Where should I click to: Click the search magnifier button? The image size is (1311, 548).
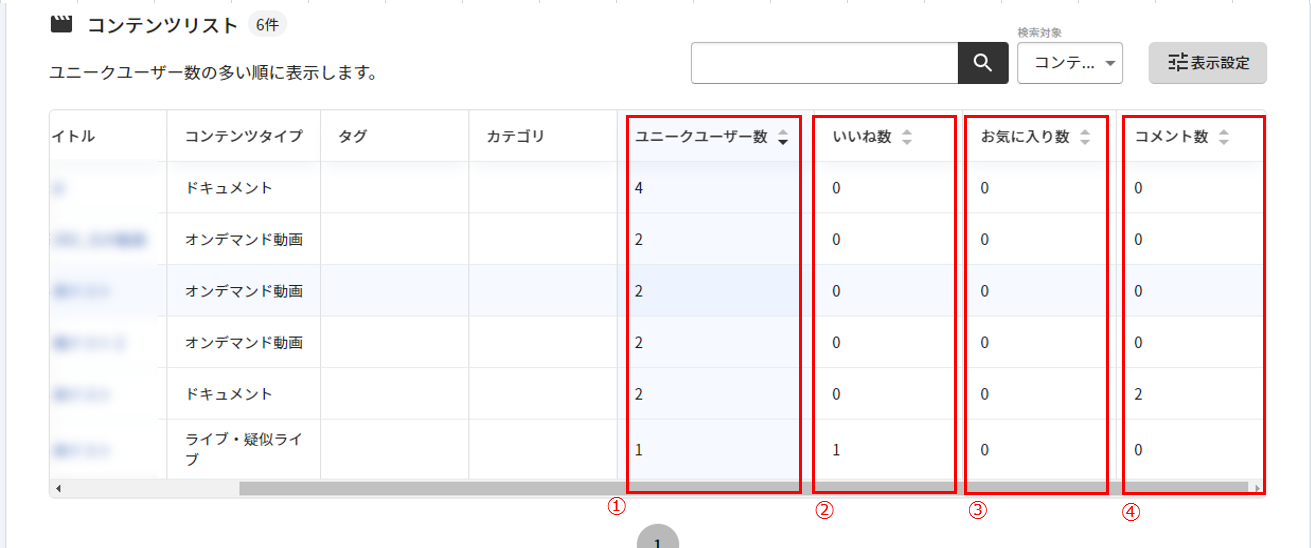tap(983, 63)
